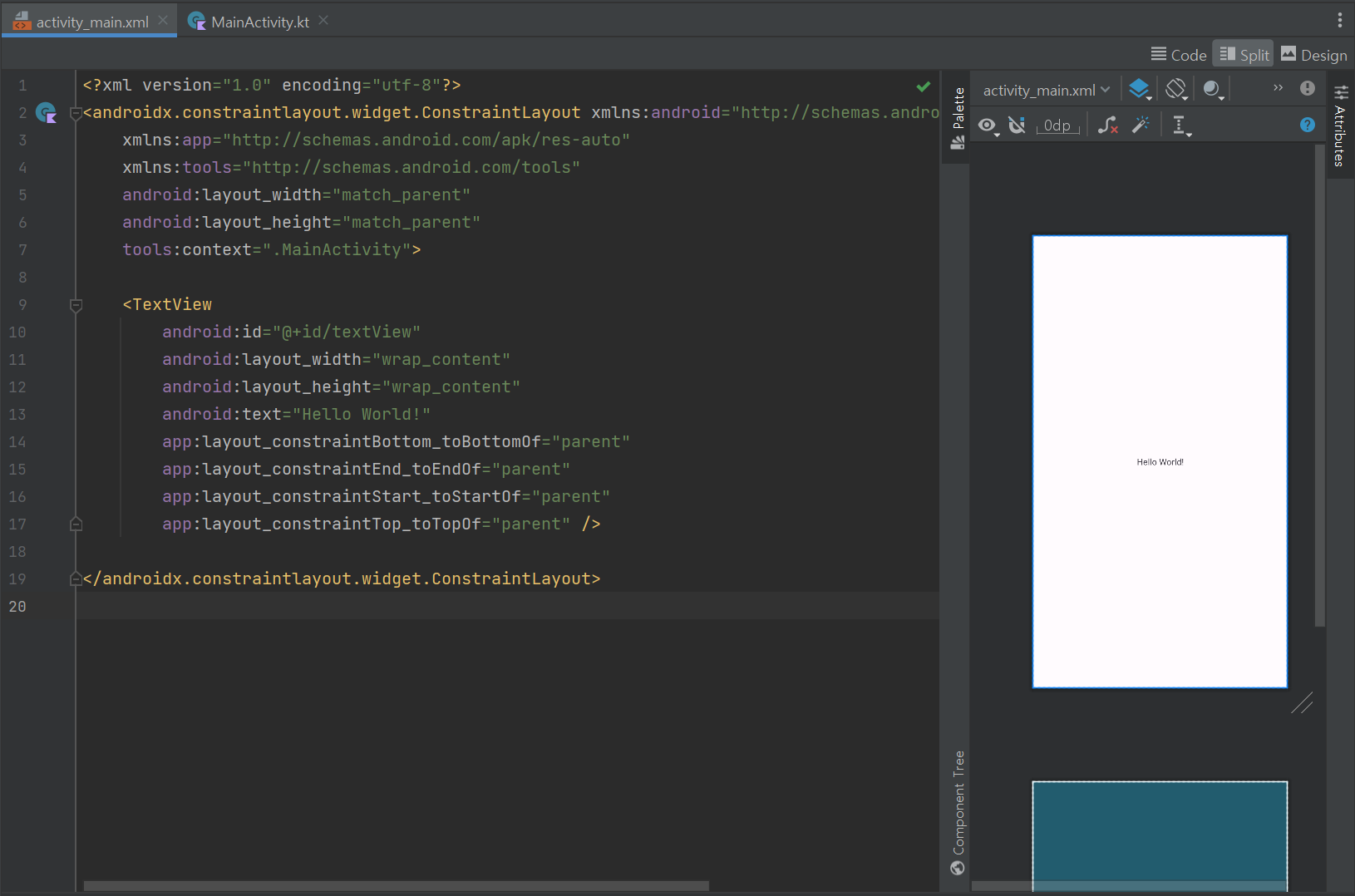The image size is (1355, 896).
Task: Click the xmlns:app namespace line
Action: [376, 140]
